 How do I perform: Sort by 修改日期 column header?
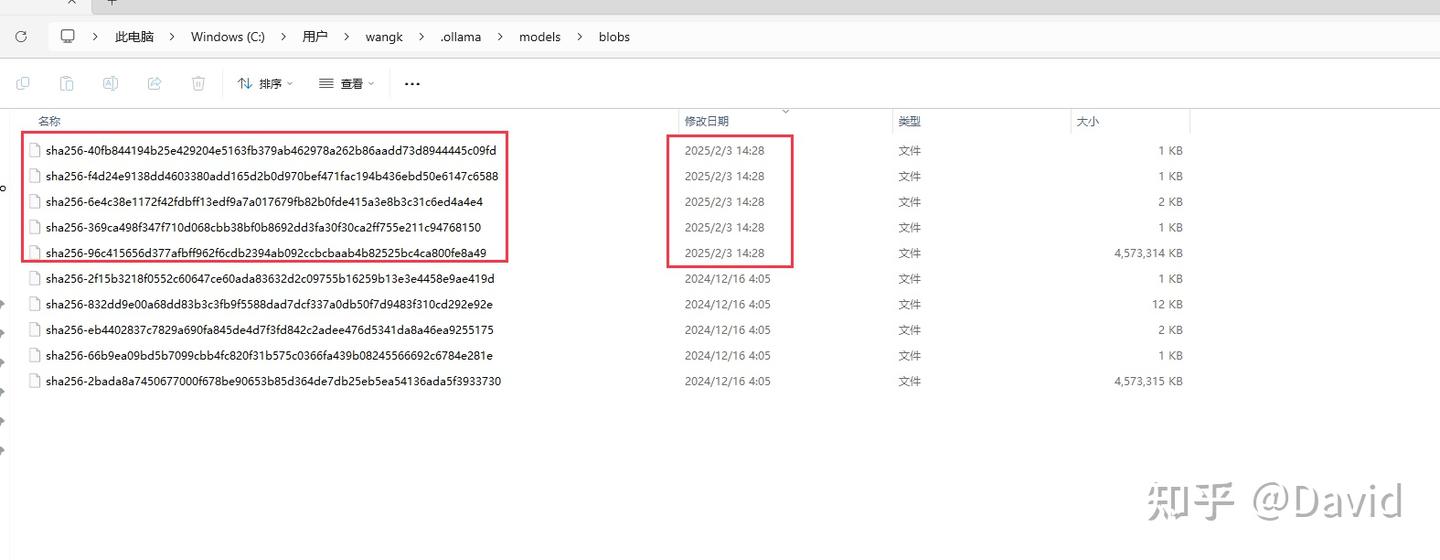click(x=706, y=121)
